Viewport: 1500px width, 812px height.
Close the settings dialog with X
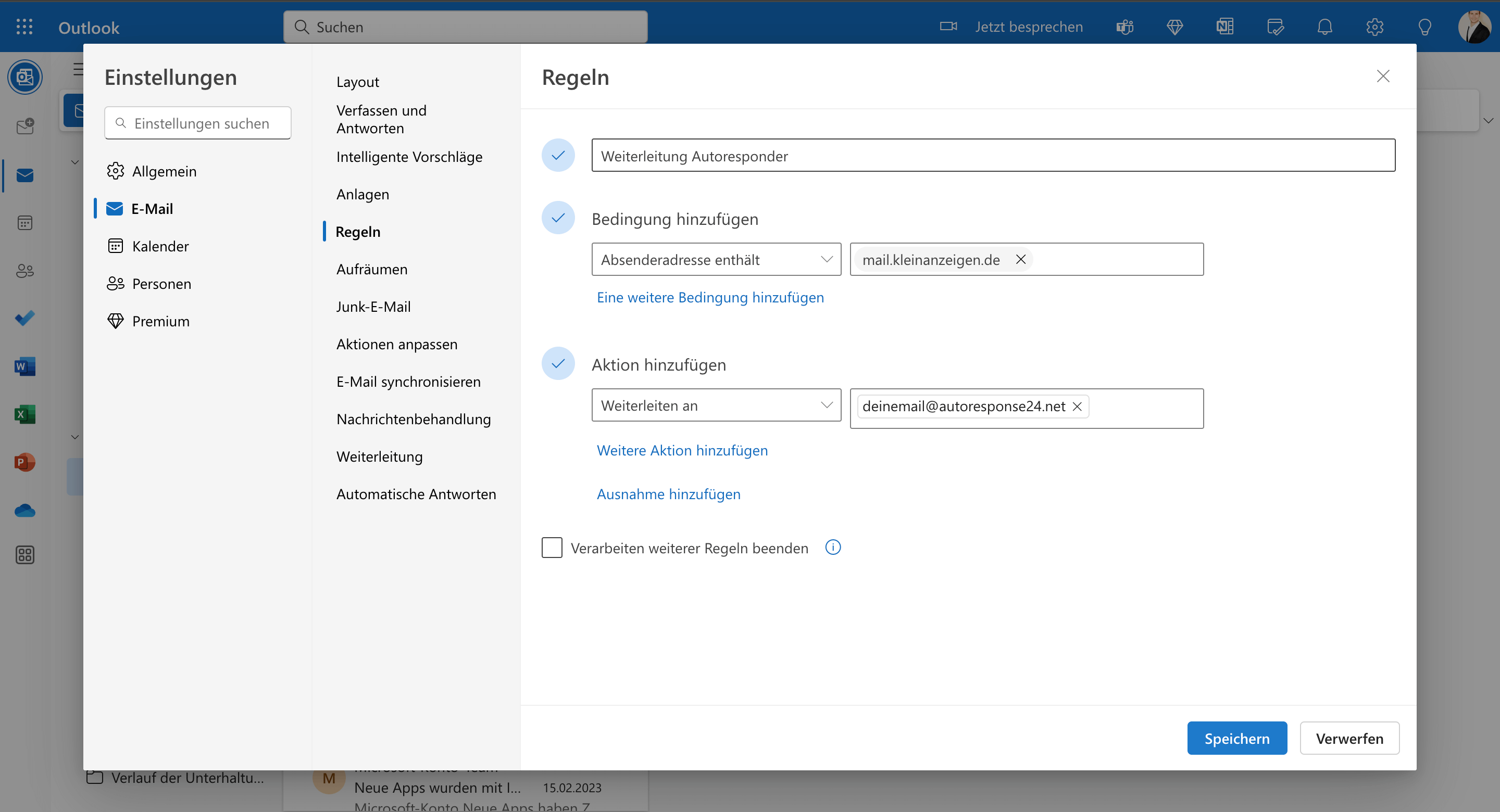[1383, 76]
